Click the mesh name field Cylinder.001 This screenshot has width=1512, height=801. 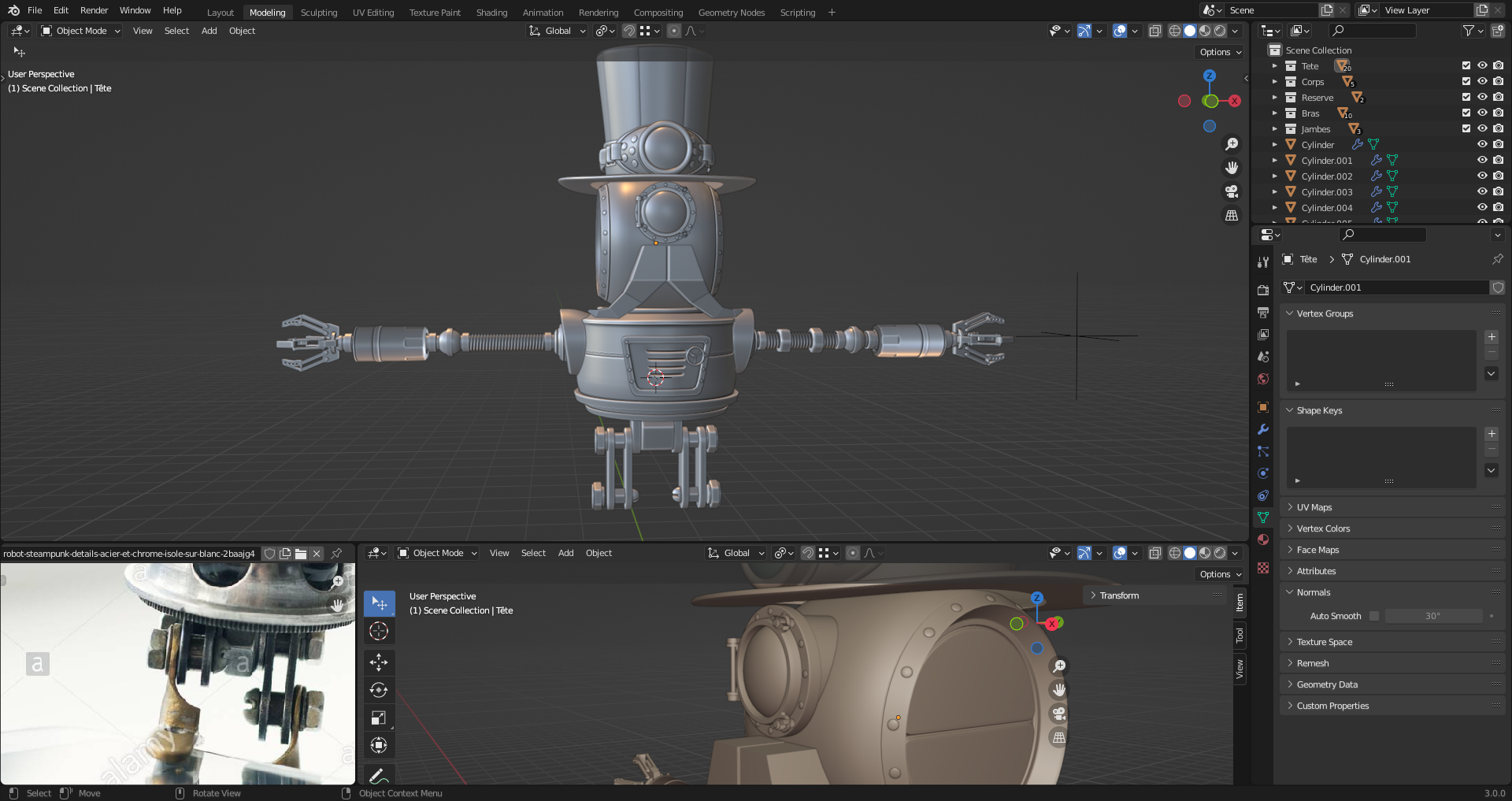tap(1395, 287)
